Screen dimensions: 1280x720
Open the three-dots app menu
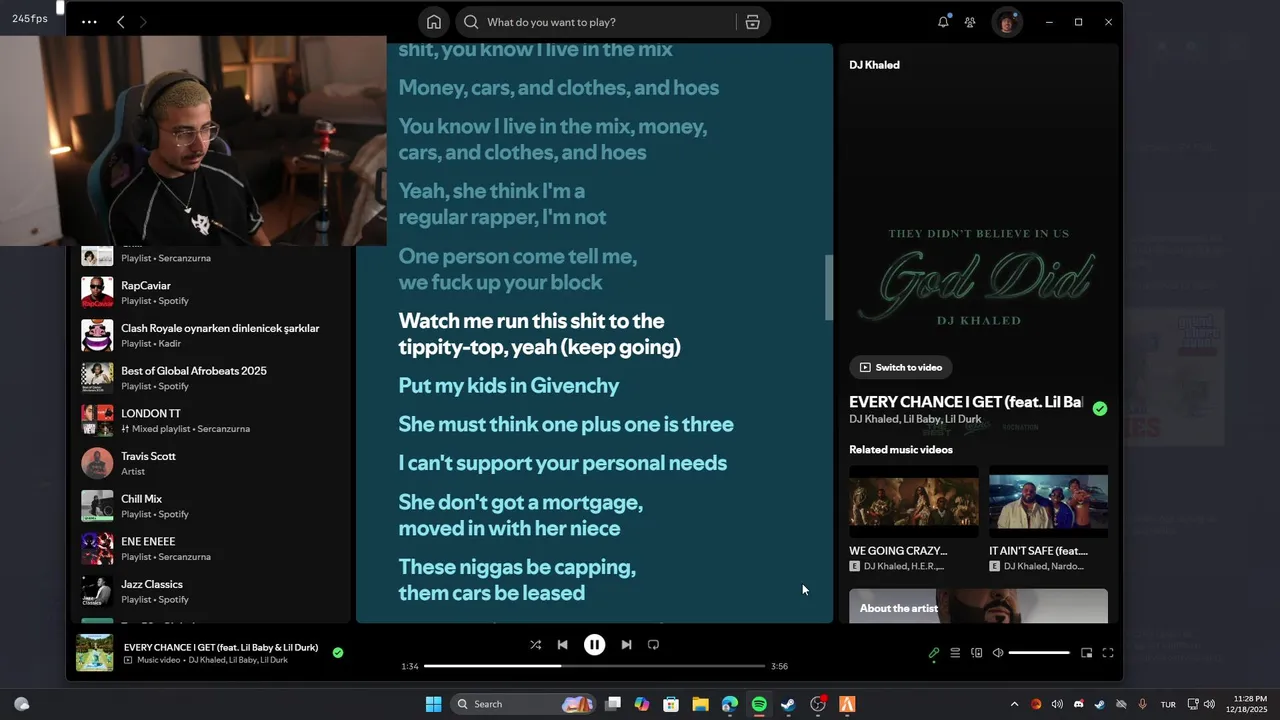(x=89, y=22)
